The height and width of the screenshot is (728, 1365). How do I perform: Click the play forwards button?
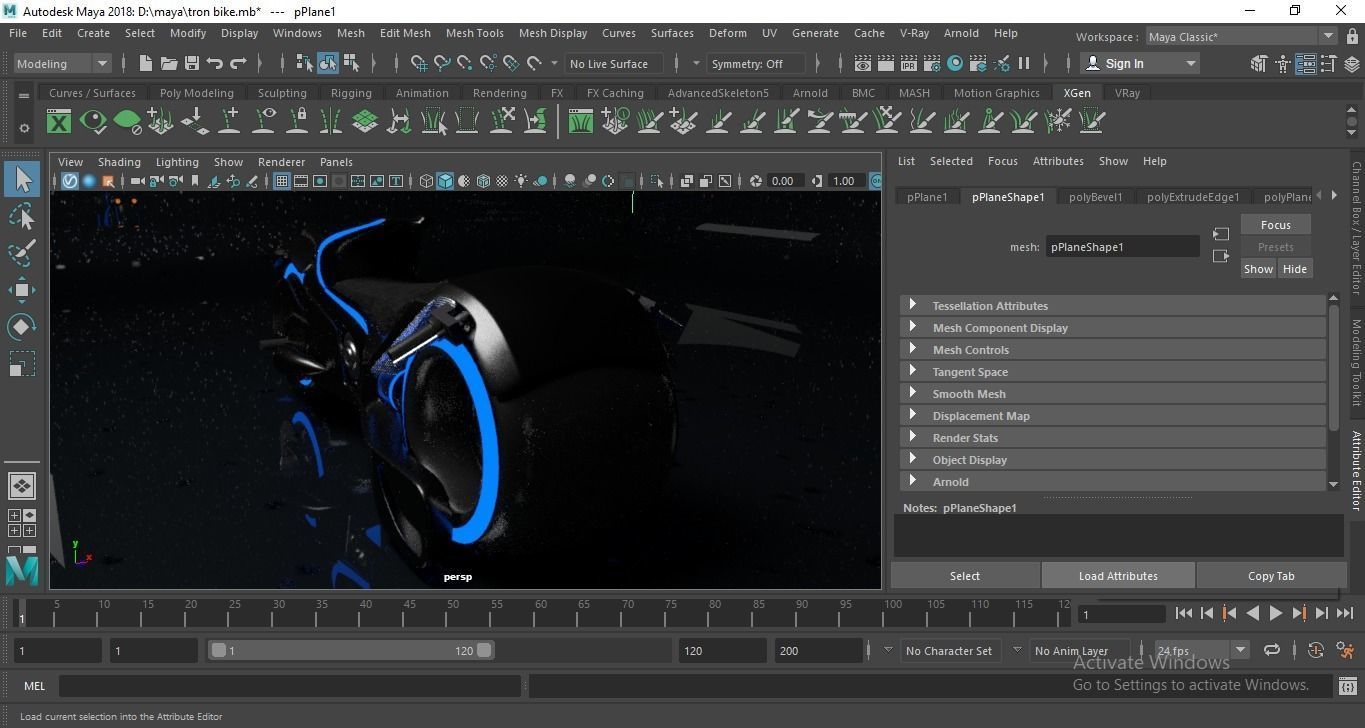(x=1276, y=614)
